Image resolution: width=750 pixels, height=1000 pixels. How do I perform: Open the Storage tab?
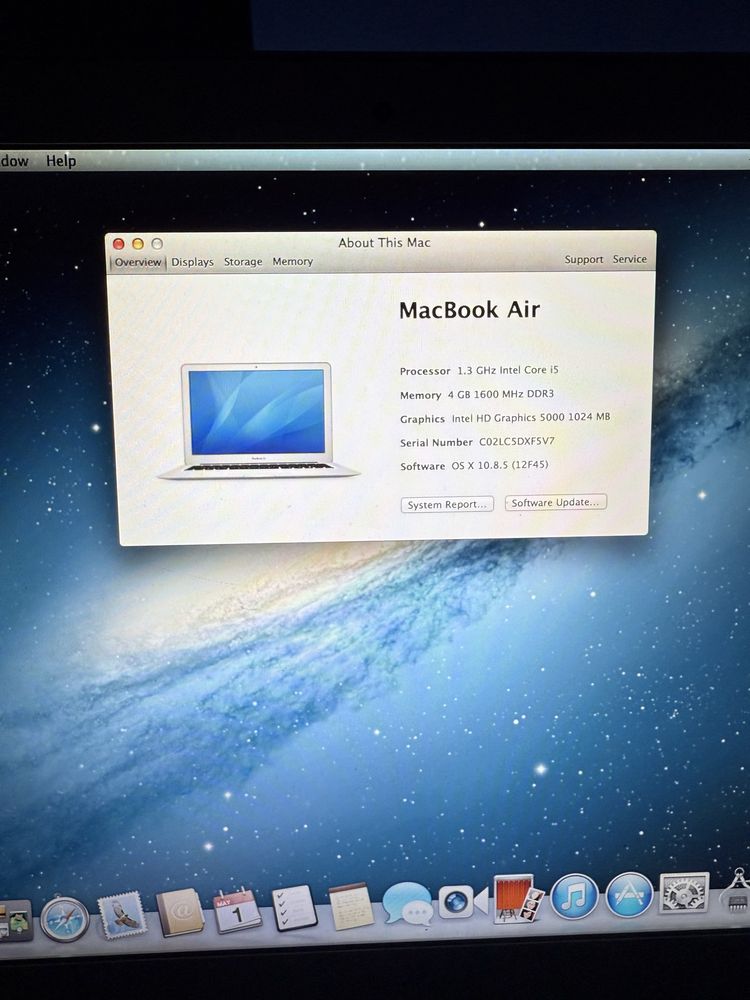pyautogui.click(x=243, y=261)
